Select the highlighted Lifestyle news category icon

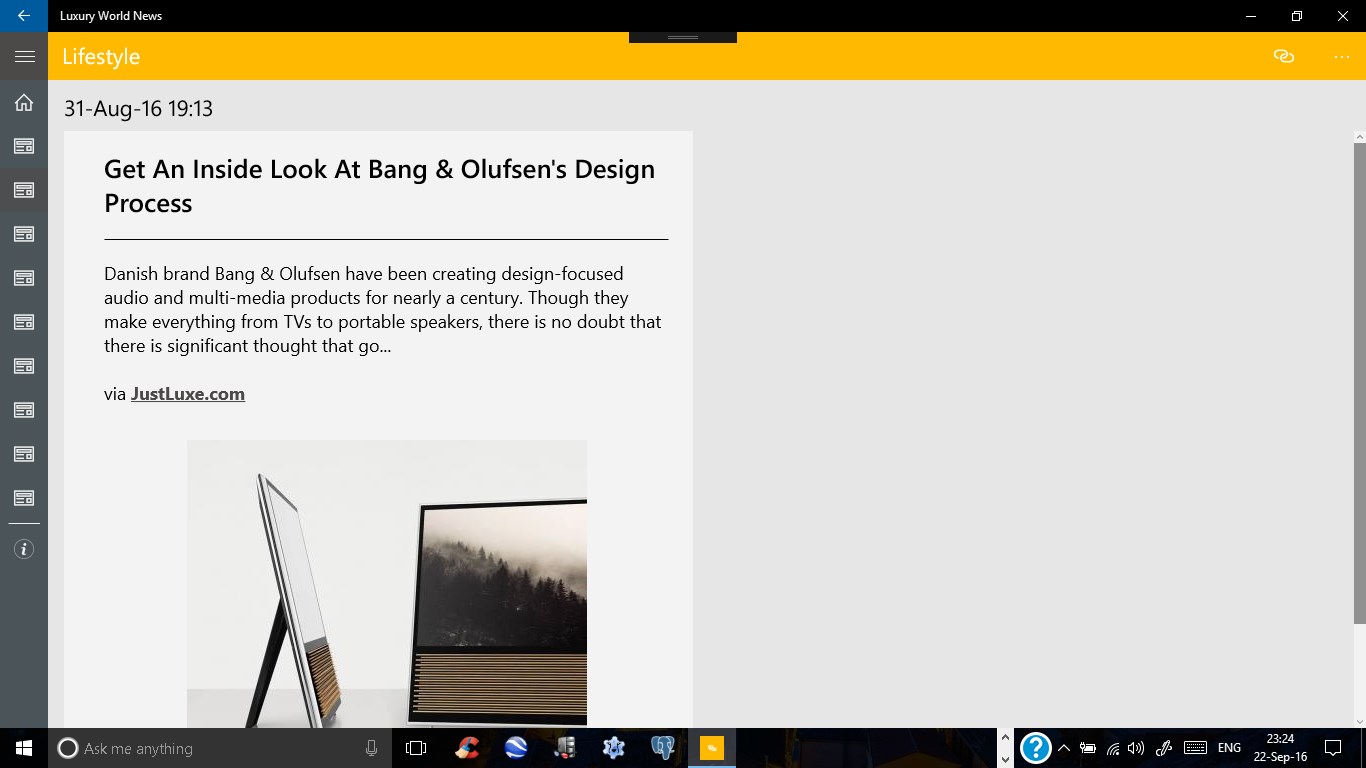(x=24, y=190)
